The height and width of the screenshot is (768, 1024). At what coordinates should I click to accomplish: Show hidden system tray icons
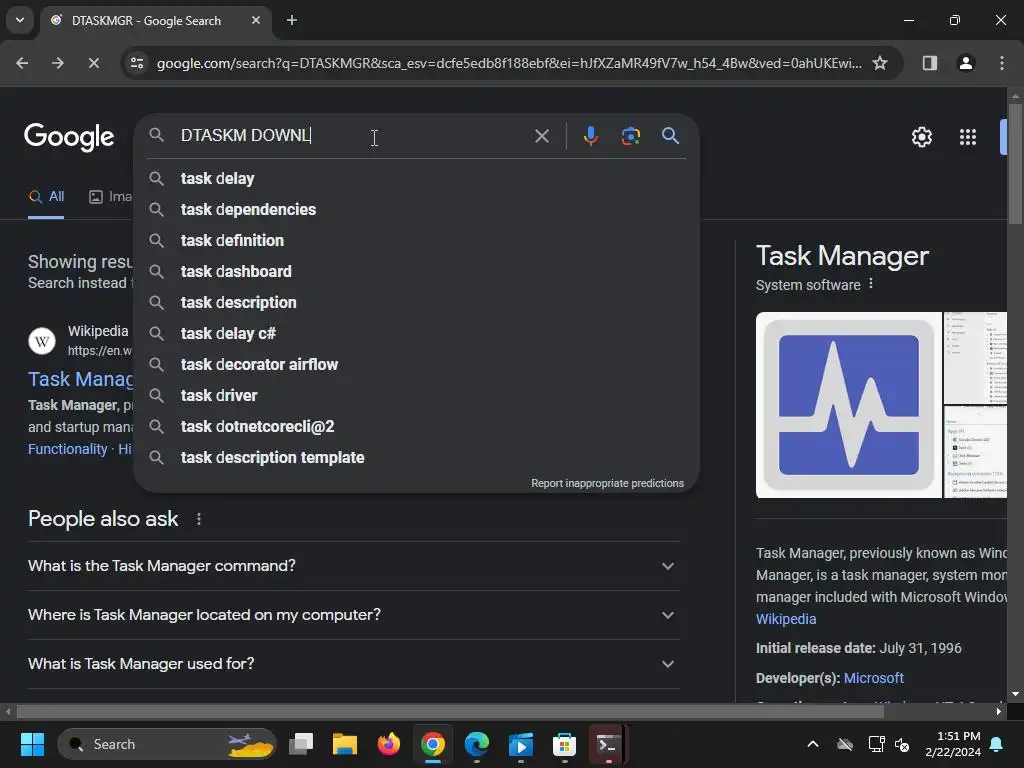click(812, 744)
